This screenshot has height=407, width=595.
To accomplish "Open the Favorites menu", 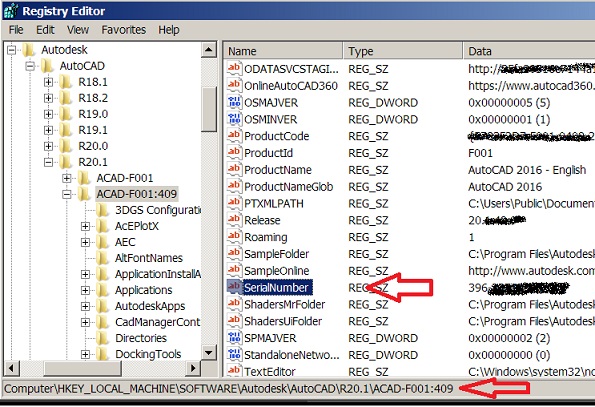I will [x=123, y=30].
